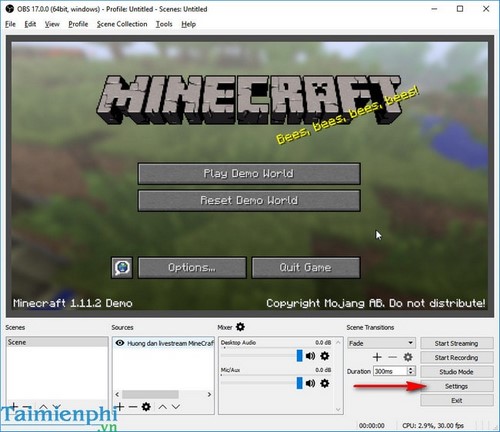
Task: Open the View menu
Action: pos(52,24)
